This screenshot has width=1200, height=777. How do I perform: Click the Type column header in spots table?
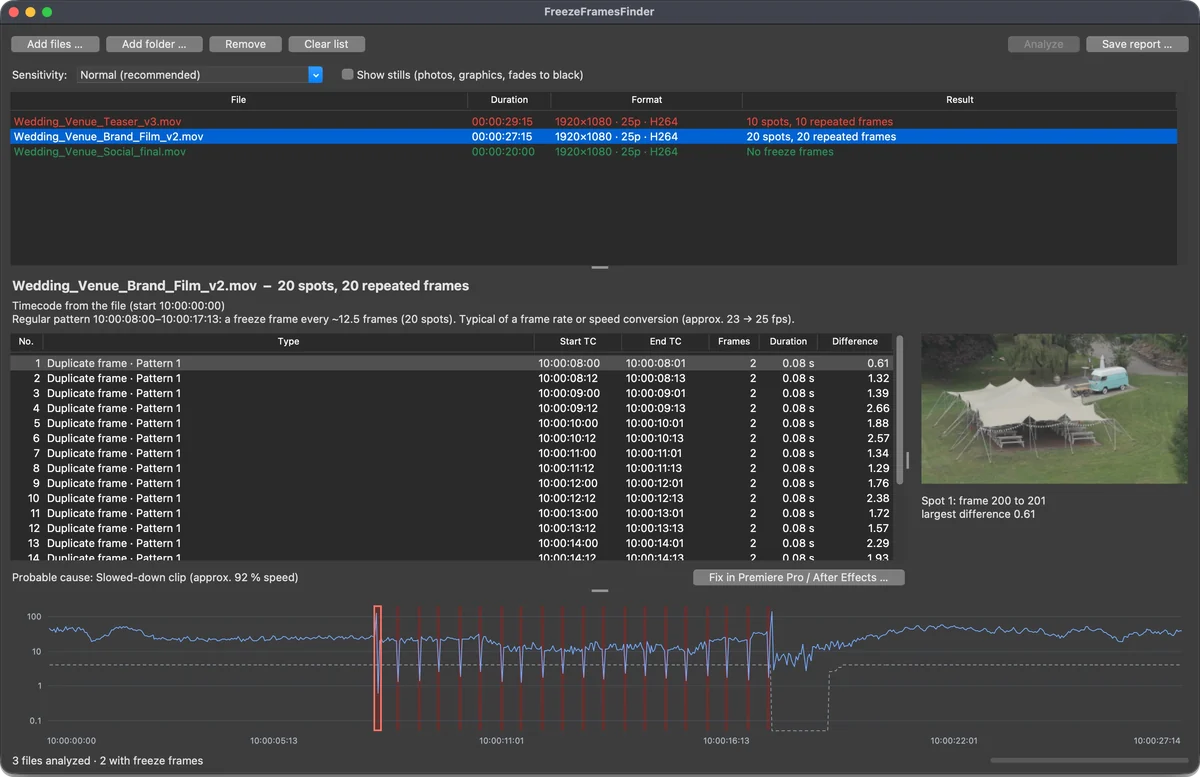pyautogui.click(x=288, y=342)
